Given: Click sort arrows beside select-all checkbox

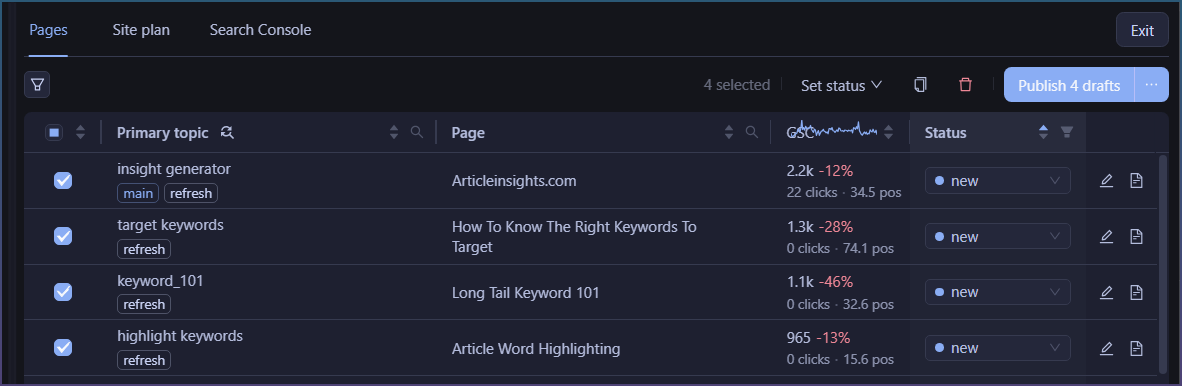Looking at the screenshot, I should pyautogui.click(x=81, y=132).
